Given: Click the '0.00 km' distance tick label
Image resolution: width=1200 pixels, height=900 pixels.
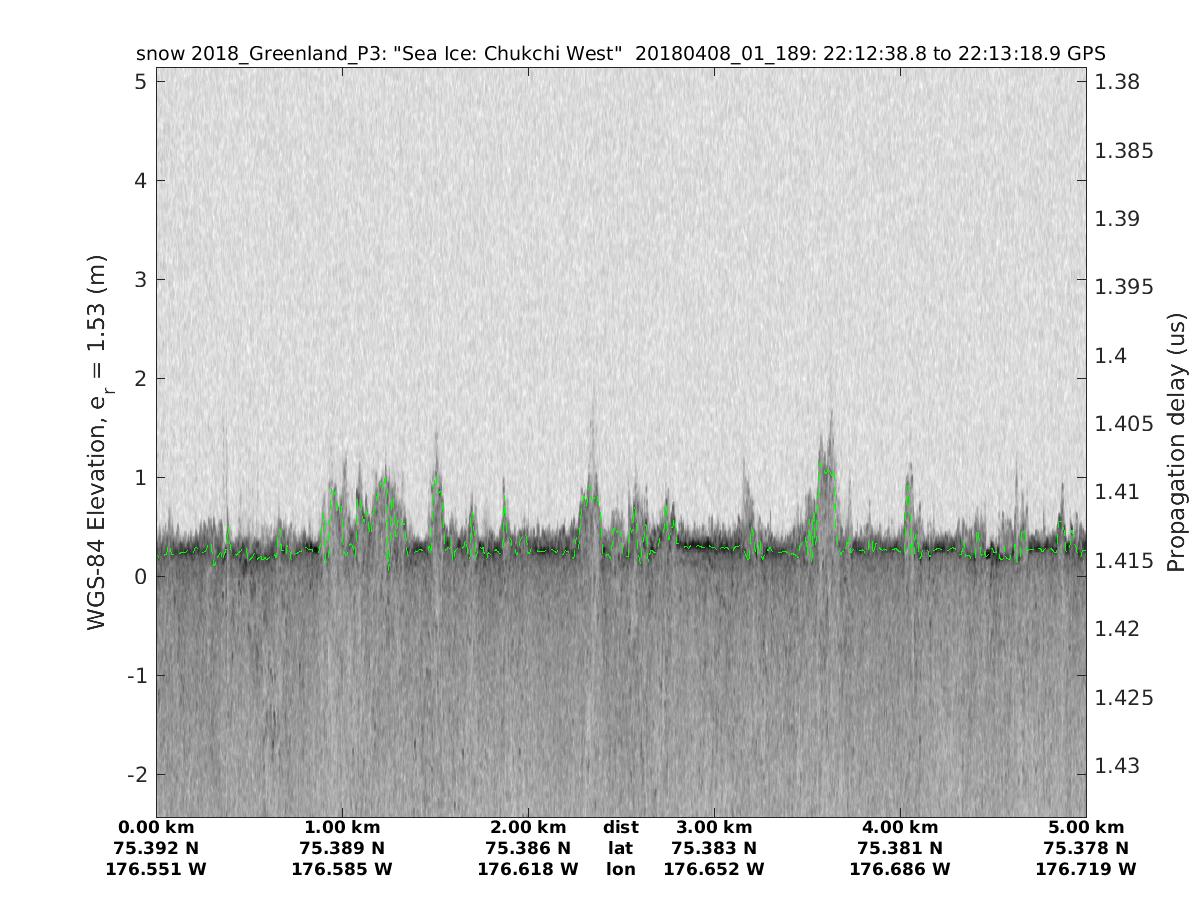Looking at the screenshot, I should 156,827.
